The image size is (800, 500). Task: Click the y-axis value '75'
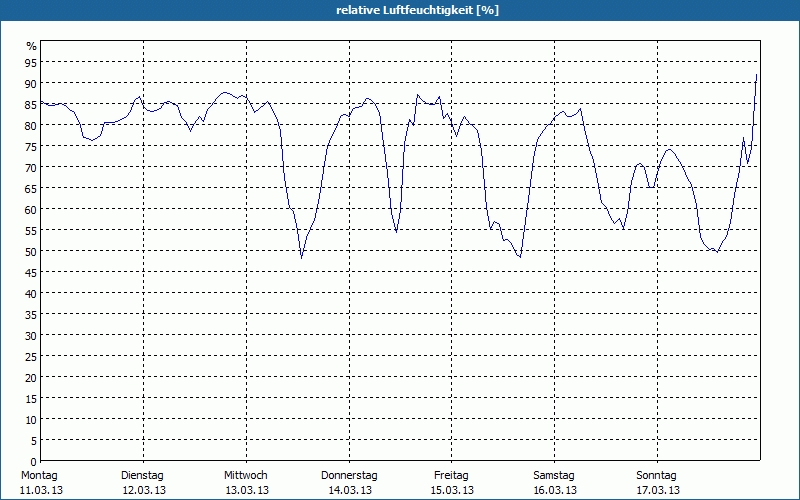[x=31, y=146]
